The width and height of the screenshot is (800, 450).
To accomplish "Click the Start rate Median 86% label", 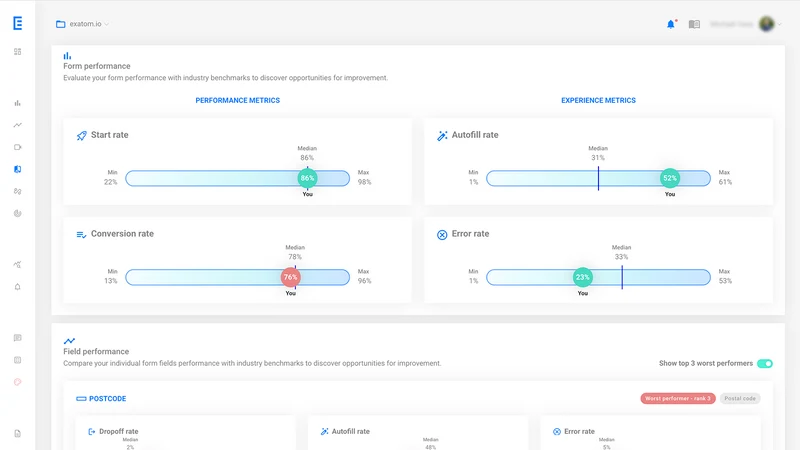I will [x=307, y=154].
